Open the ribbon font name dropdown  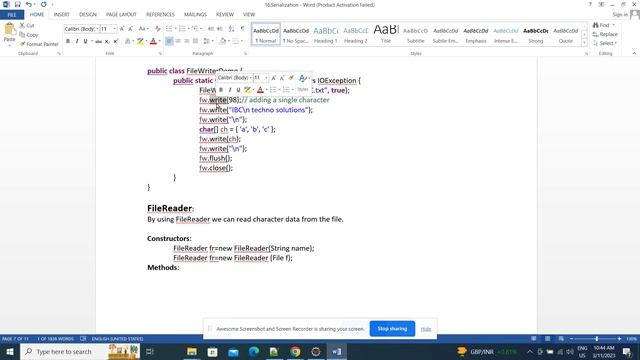point(97,29)
